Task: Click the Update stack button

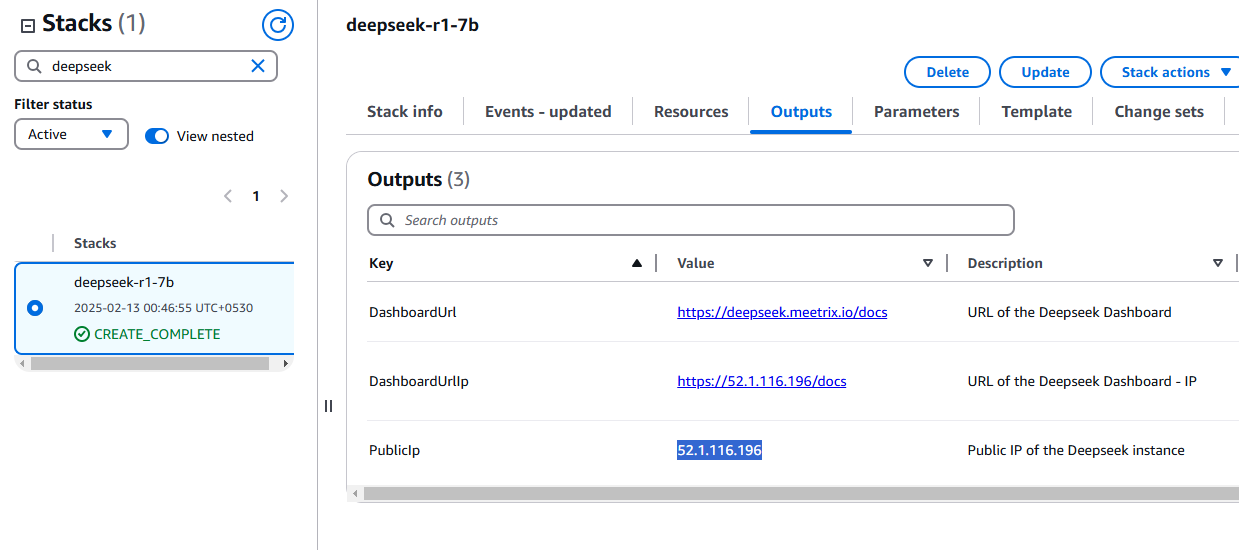Action: (x=1045, y=72)
